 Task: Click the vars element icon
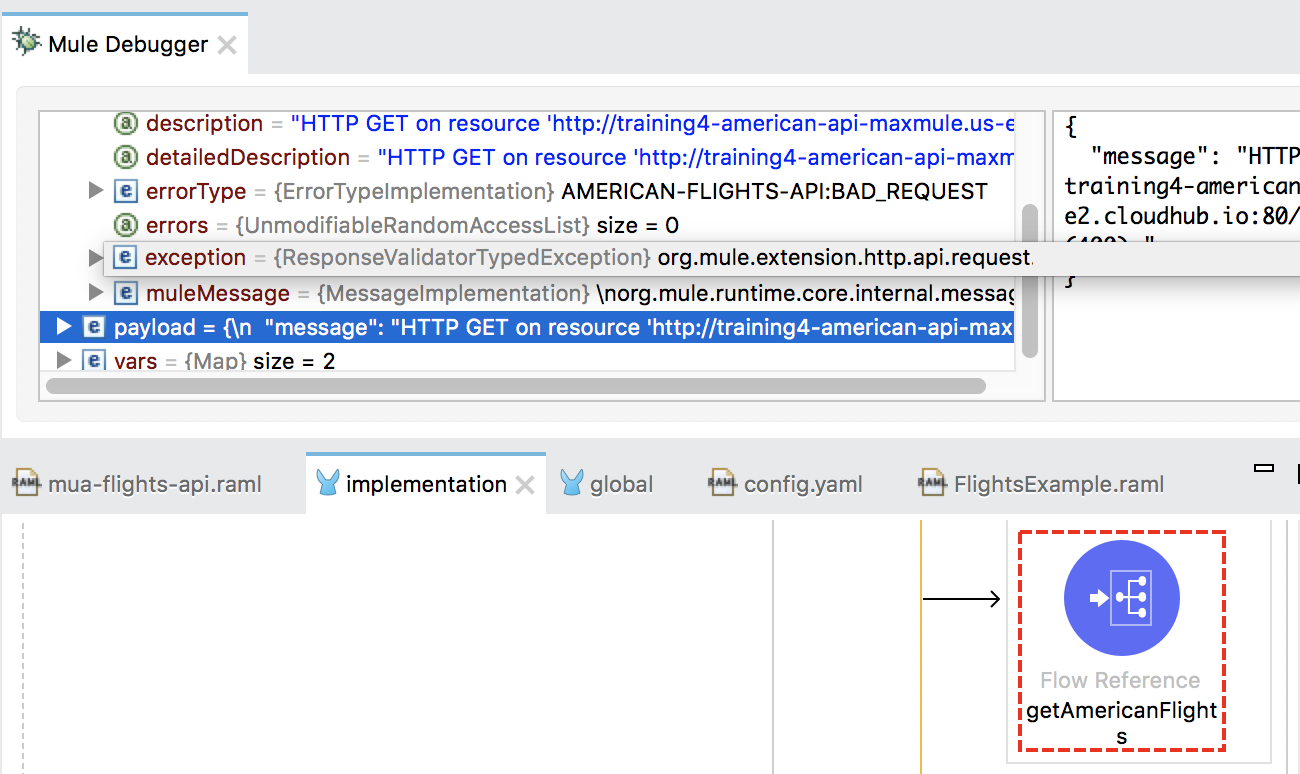93,360
